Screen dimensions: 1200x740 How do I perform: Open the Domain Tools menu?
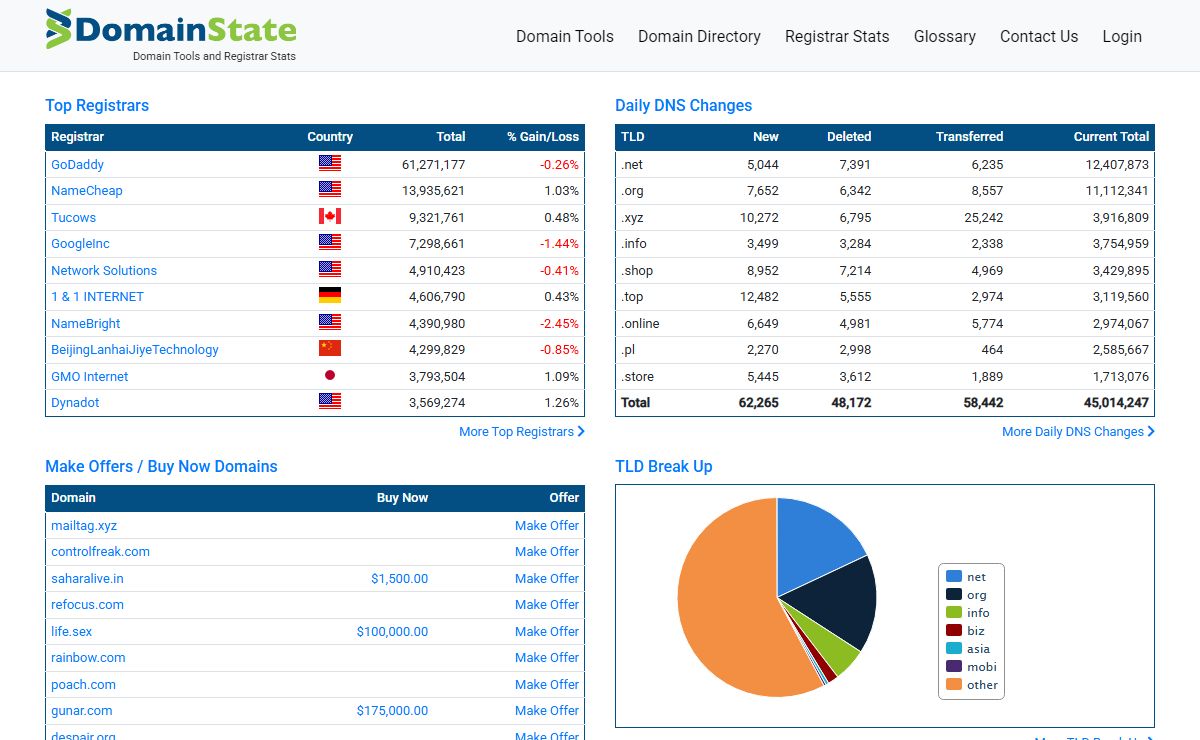[565, 36]
